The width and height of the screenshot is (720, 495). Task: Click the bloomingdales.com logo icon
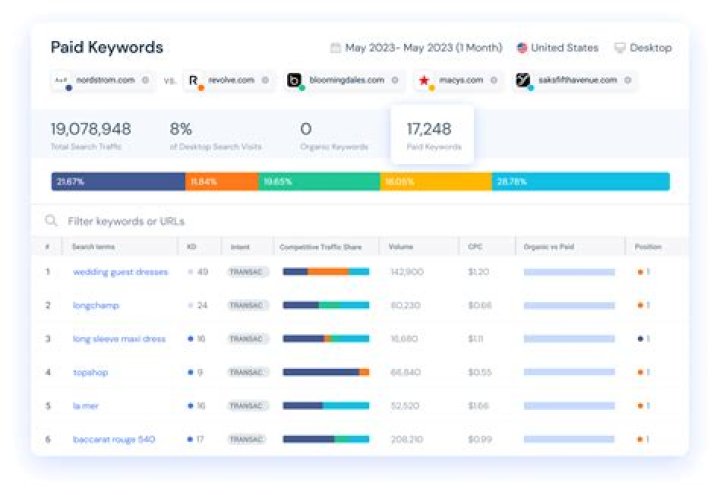(294, 80)
